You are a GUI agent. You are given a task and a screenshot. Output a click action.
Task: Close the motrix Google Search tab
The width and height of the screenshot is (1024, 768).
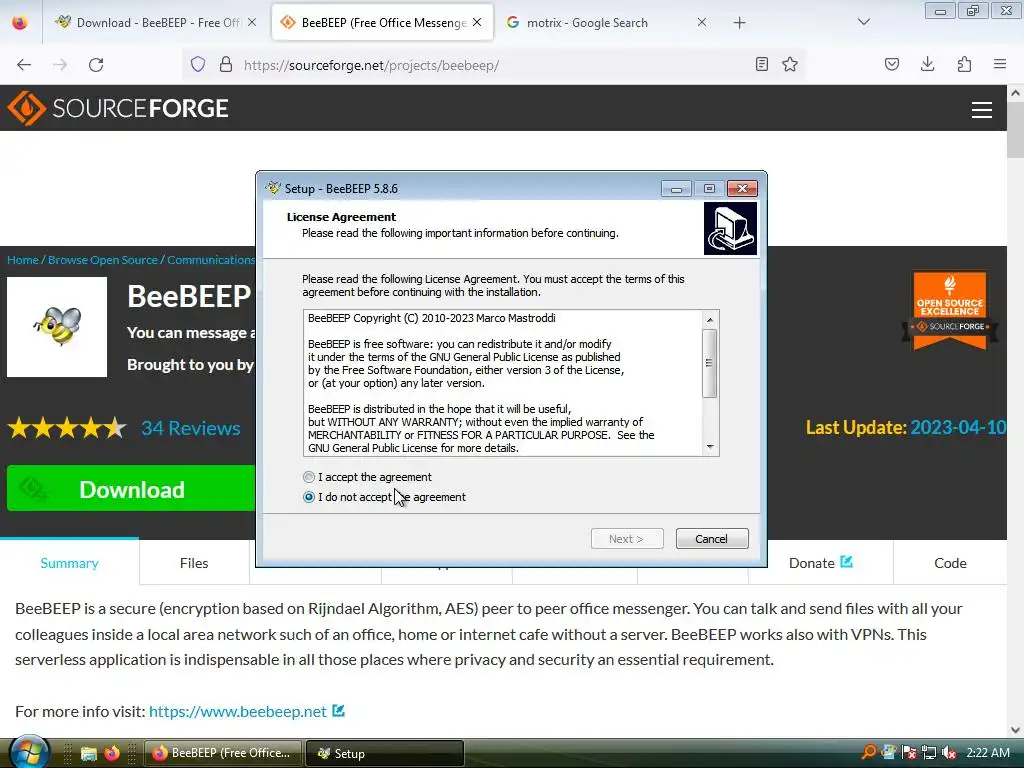point(701,22)
